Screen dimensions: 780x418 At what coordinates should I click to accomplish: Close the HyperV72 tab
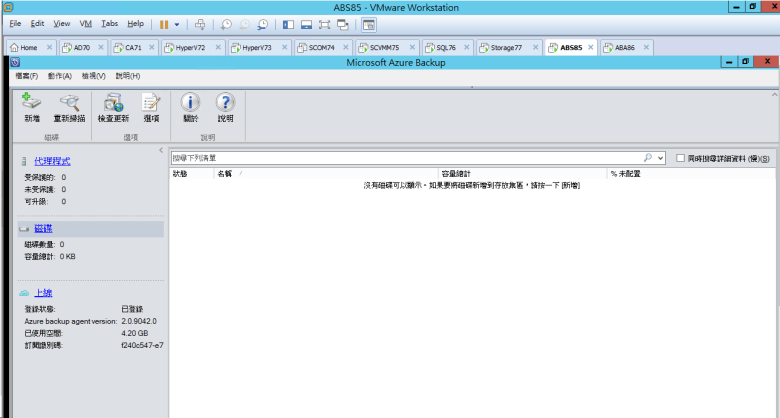[x=218, y=47]
